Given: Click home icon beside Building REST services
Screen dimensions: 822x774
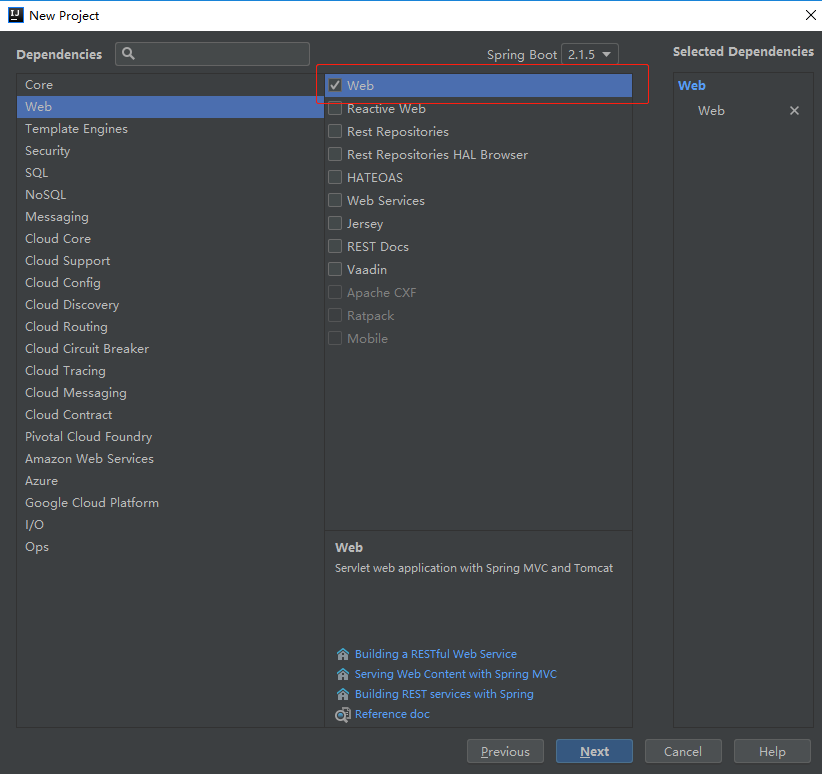Looking at the screenshot, I should point(342,694).
